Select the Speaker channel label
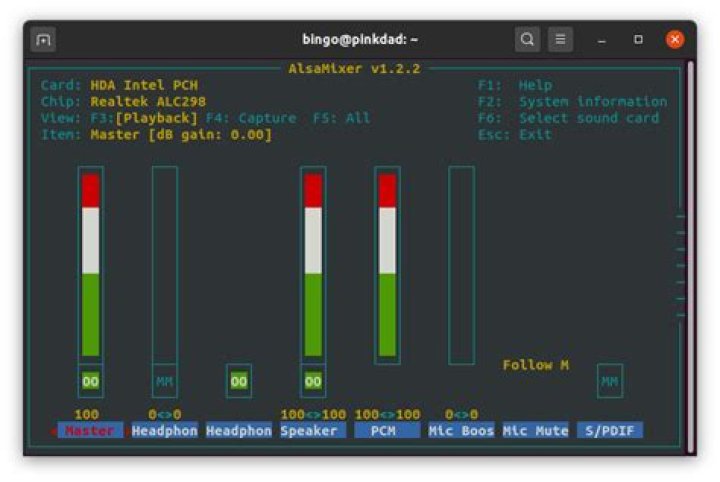 click(313, 431)
